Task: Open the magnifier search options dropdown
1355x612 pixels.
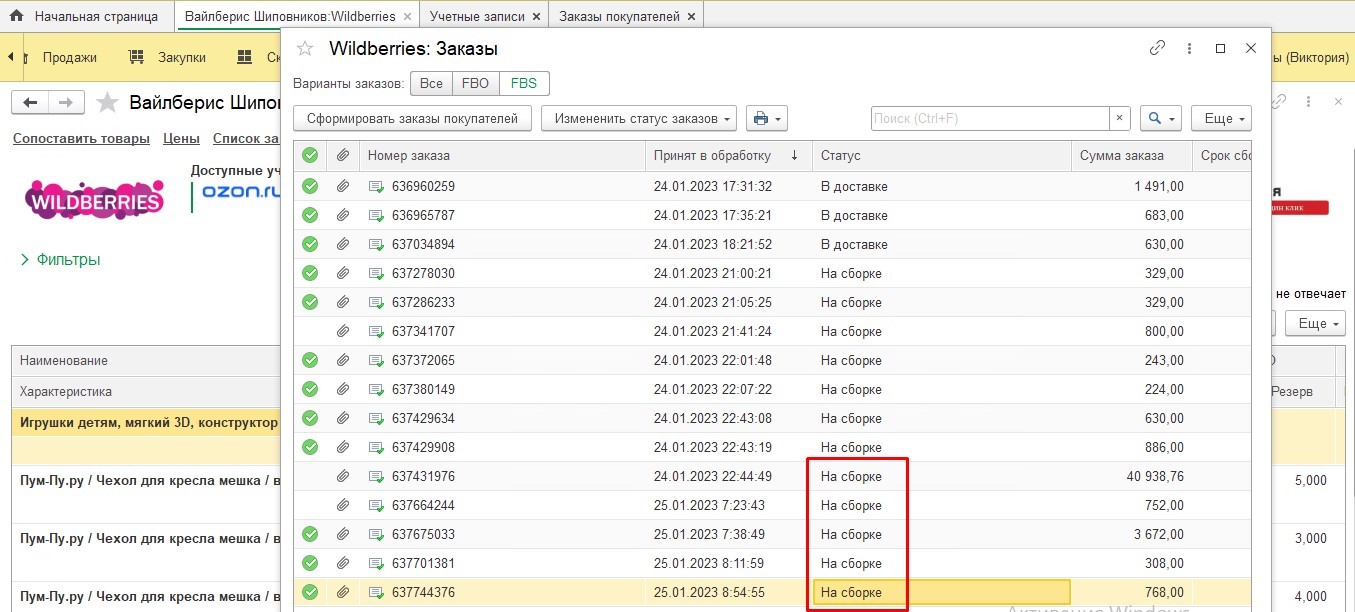Action: pyautogui.click(x=1160, y=118)
